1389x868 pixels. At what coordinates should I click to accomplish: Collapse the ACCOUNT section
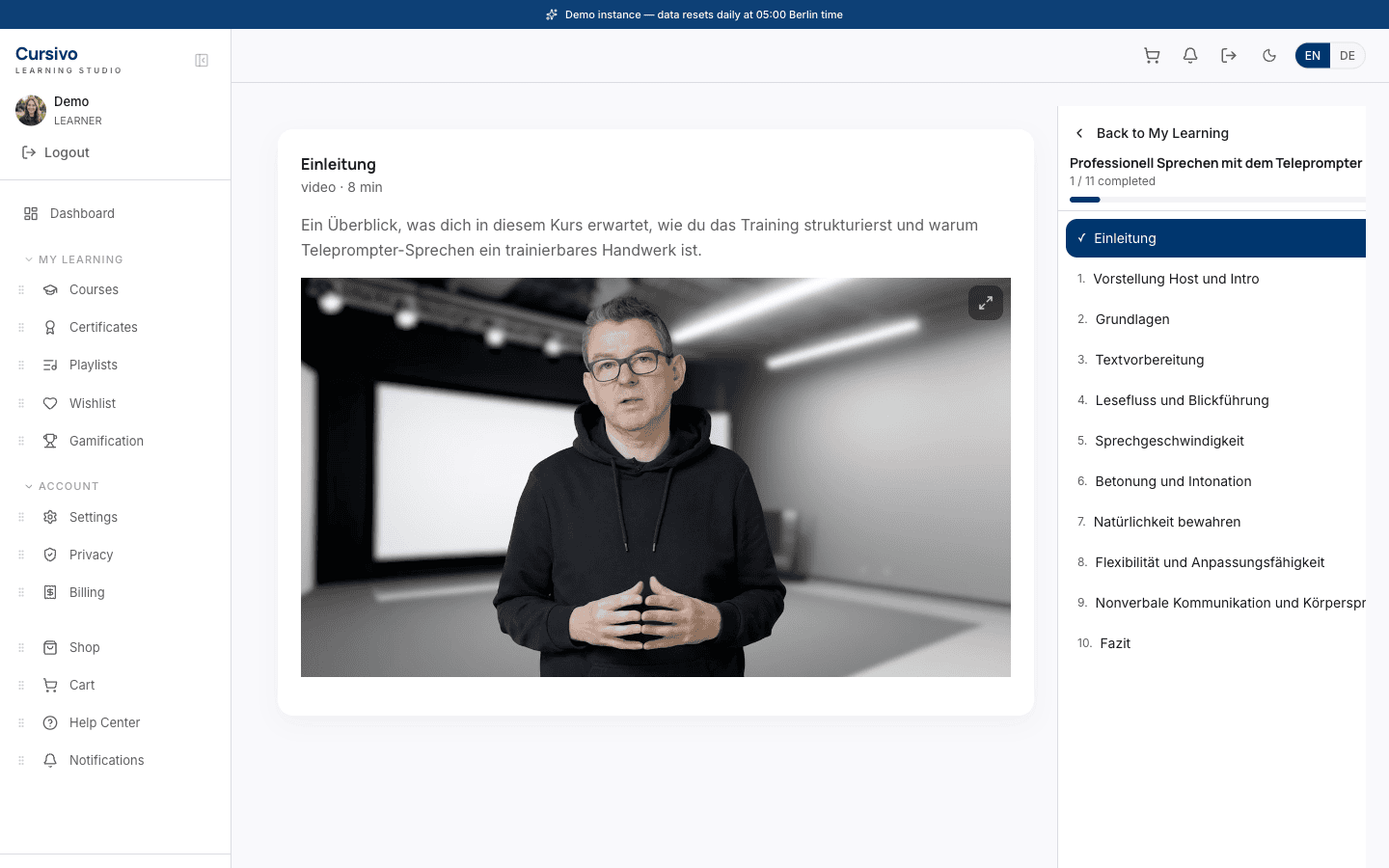(27, 486)
